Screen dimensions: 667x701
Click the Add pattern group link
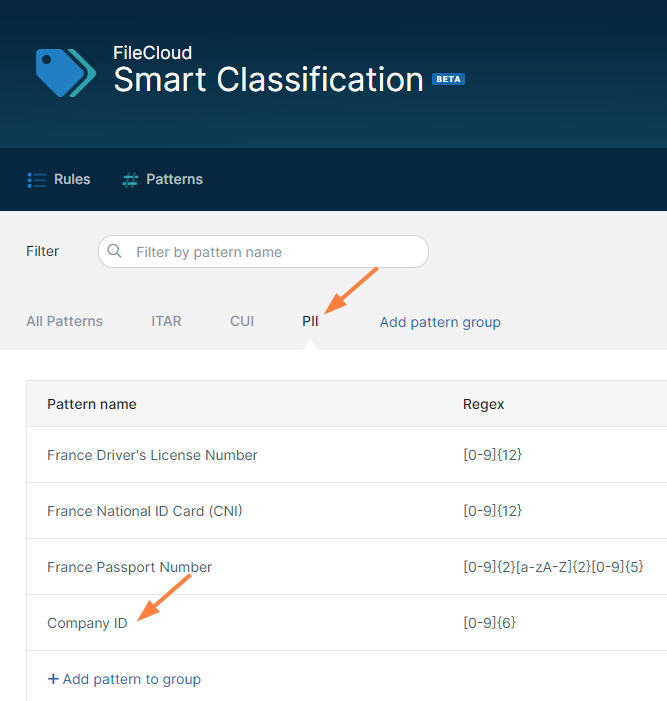coord(440,322)
